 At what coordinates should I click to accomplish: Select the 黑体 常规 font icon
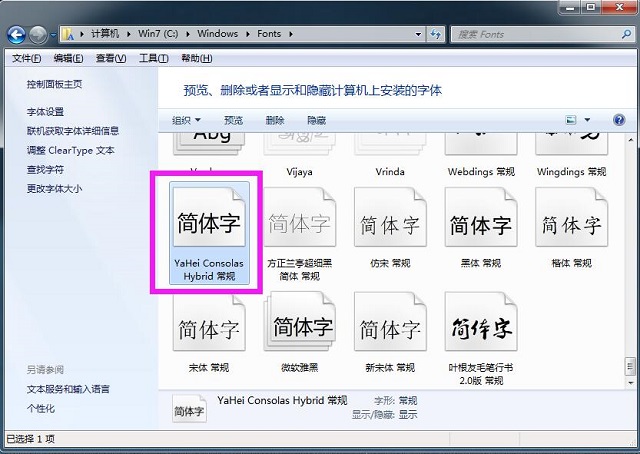[481, 217]
